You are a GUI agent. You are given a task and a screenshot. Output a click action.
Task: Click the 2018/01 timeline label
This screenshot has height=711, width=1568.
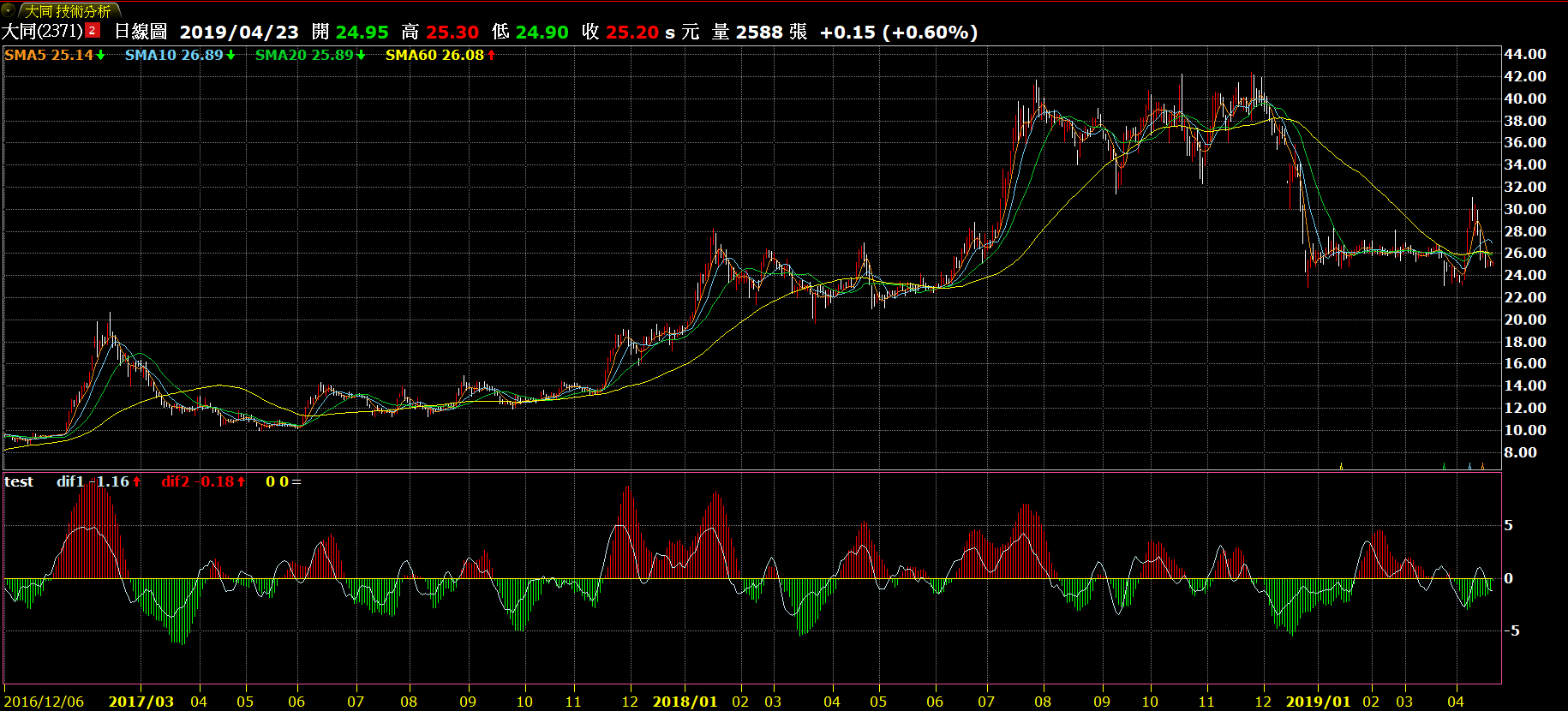point(685,702)
